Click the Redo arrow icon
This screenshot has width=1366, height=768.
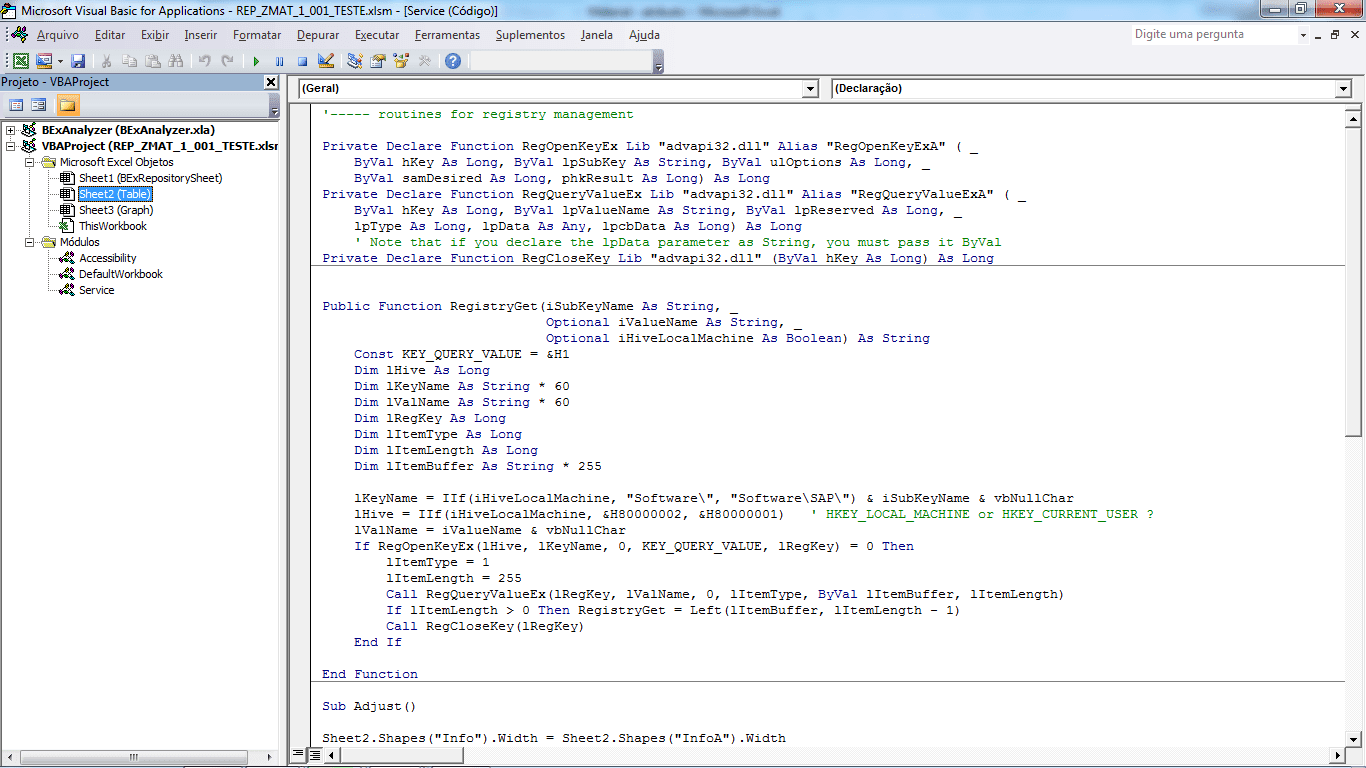click(x=228, y=61)
